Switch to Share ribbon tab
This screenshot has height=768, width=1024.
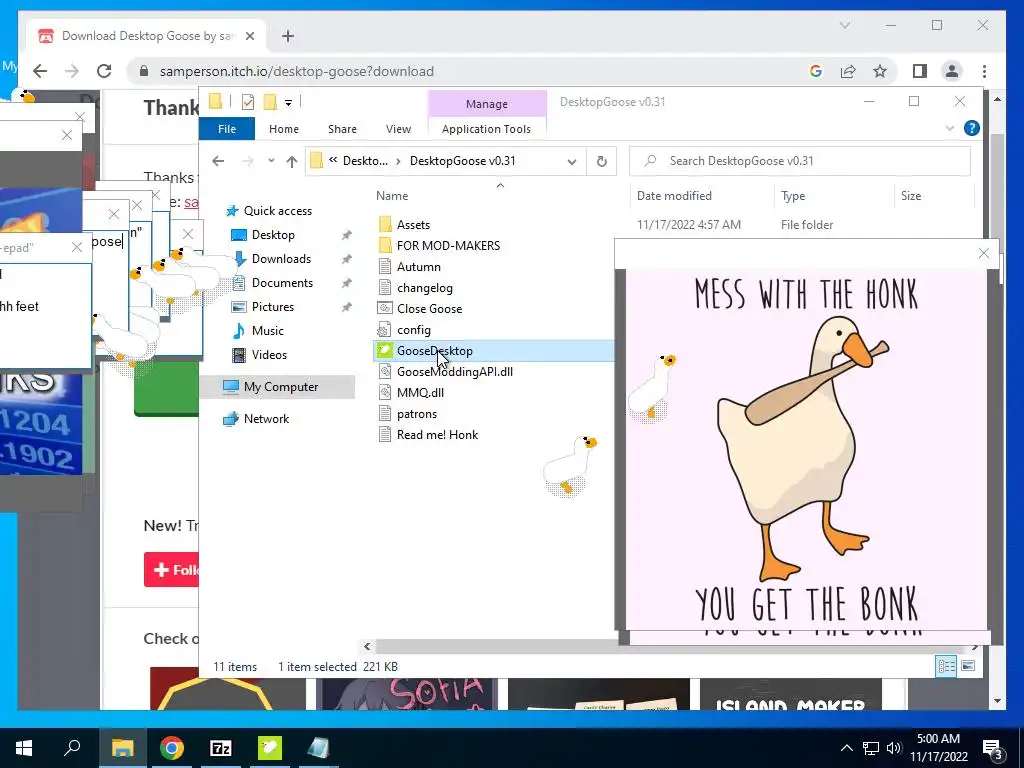(342, 129)
